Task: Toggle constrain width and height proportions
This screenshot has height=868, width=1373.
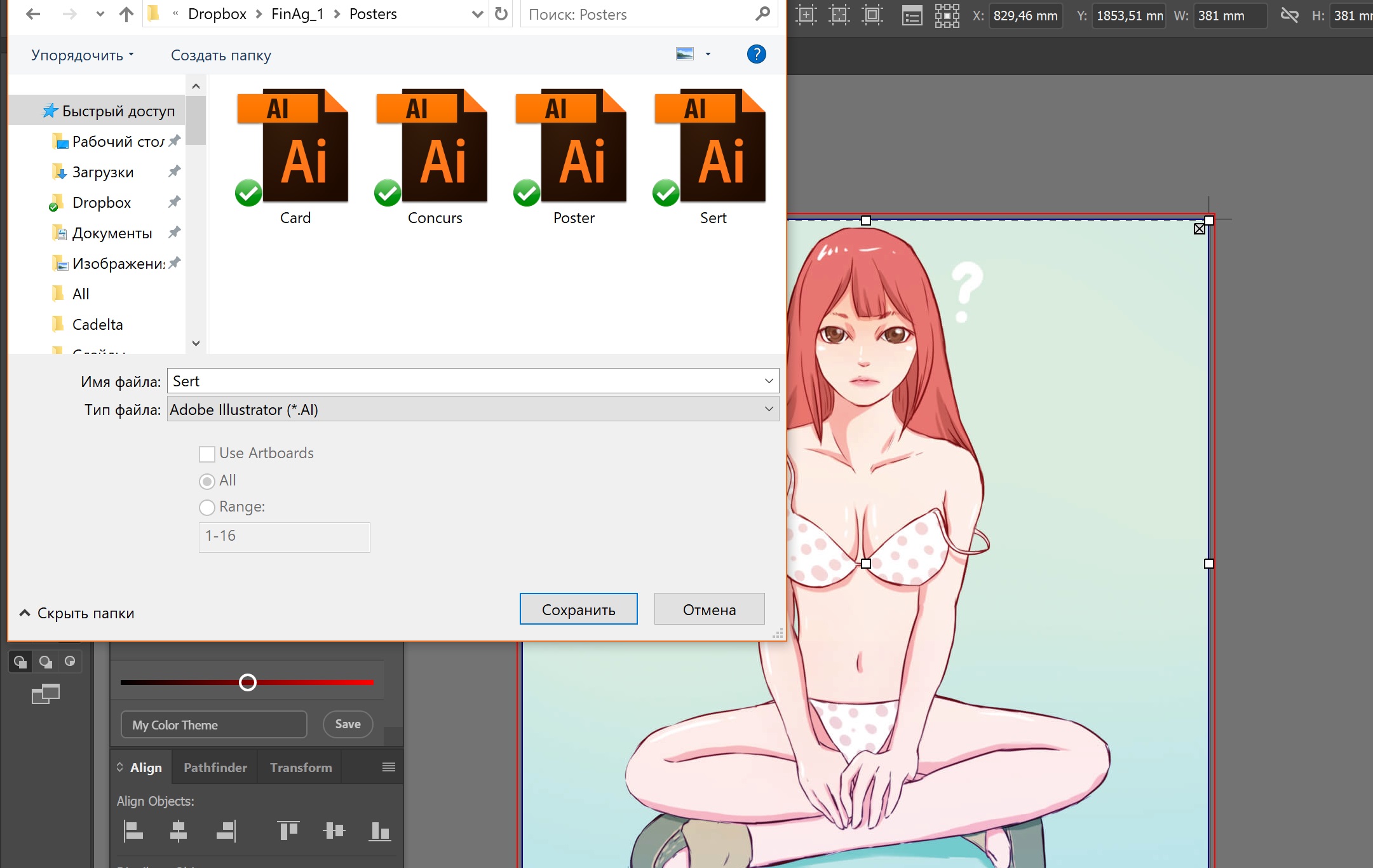Action: tap(1289, 15)
